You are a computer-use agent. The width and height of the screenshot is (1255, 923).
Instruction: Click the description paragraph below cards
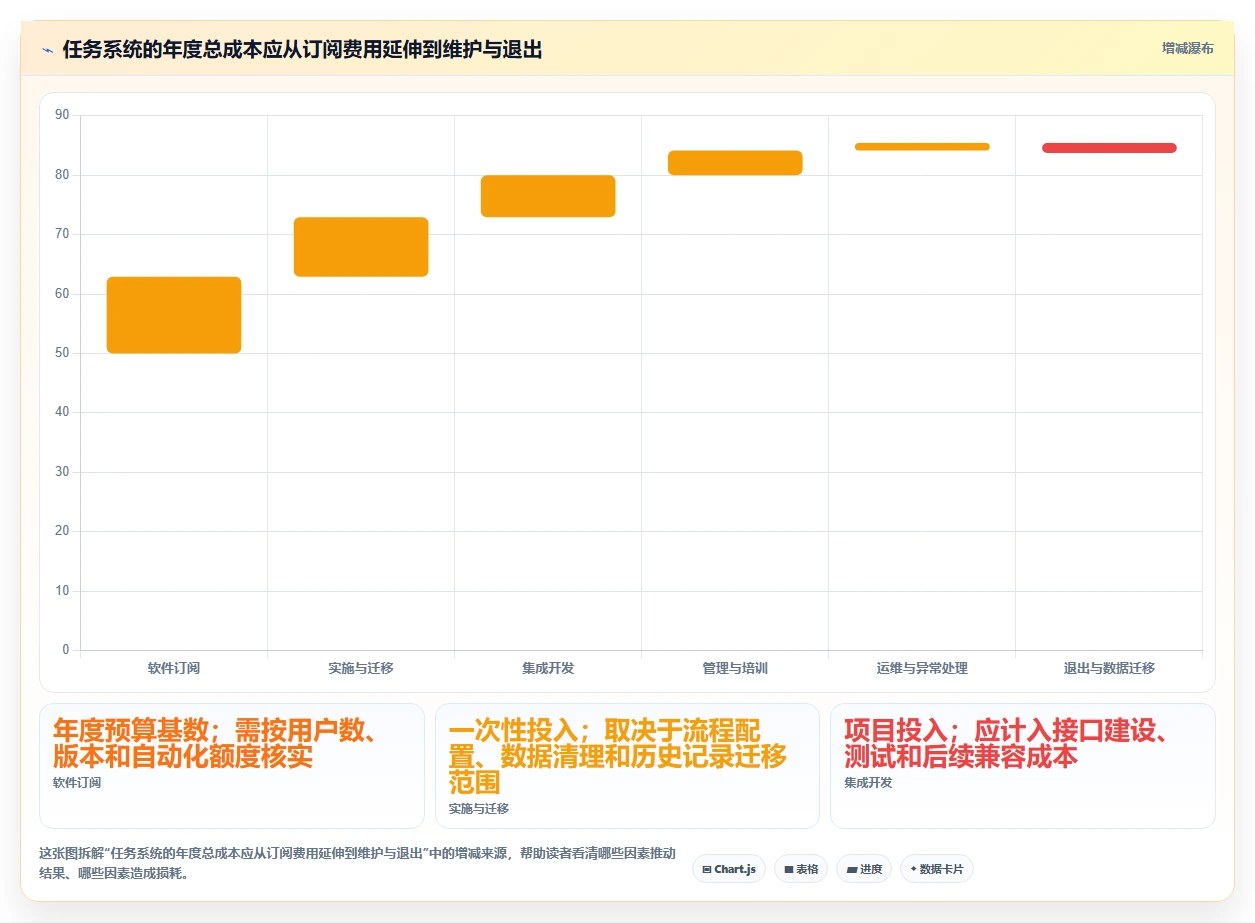pyautogui.click(x=357, y=863)
